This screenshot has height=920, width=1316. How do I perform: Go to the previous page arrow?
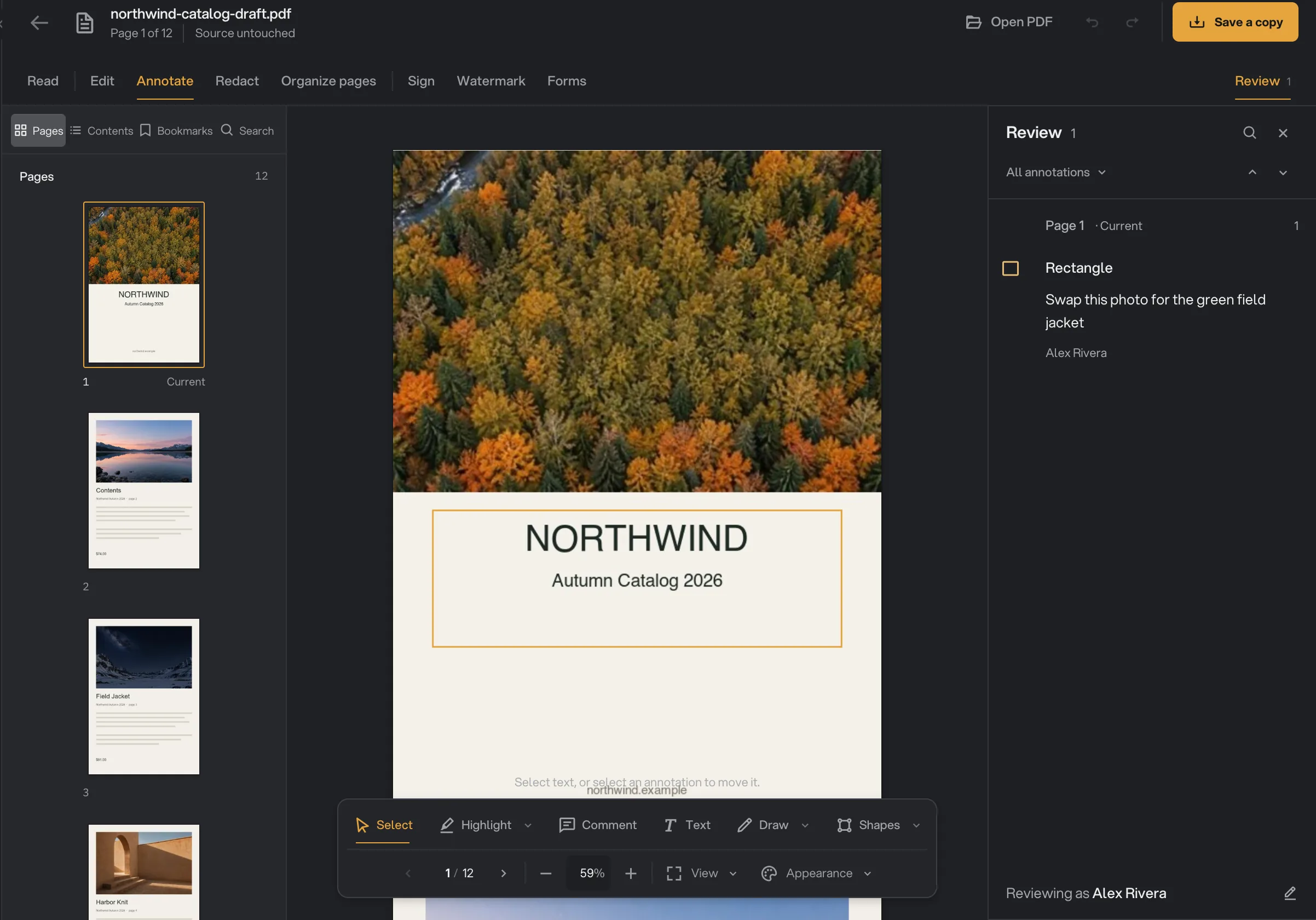click(x=408, y=873)
